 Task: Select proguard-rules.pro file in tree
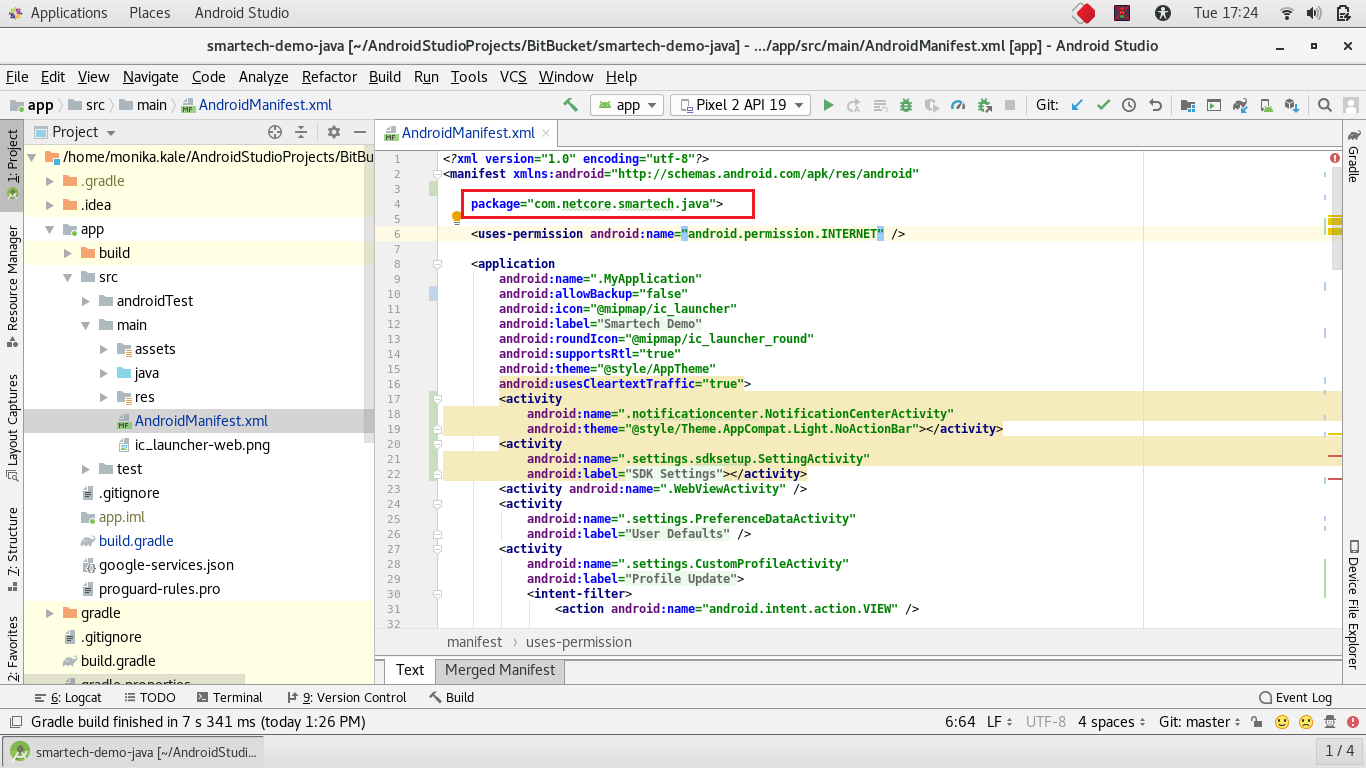tap(159, 589)
